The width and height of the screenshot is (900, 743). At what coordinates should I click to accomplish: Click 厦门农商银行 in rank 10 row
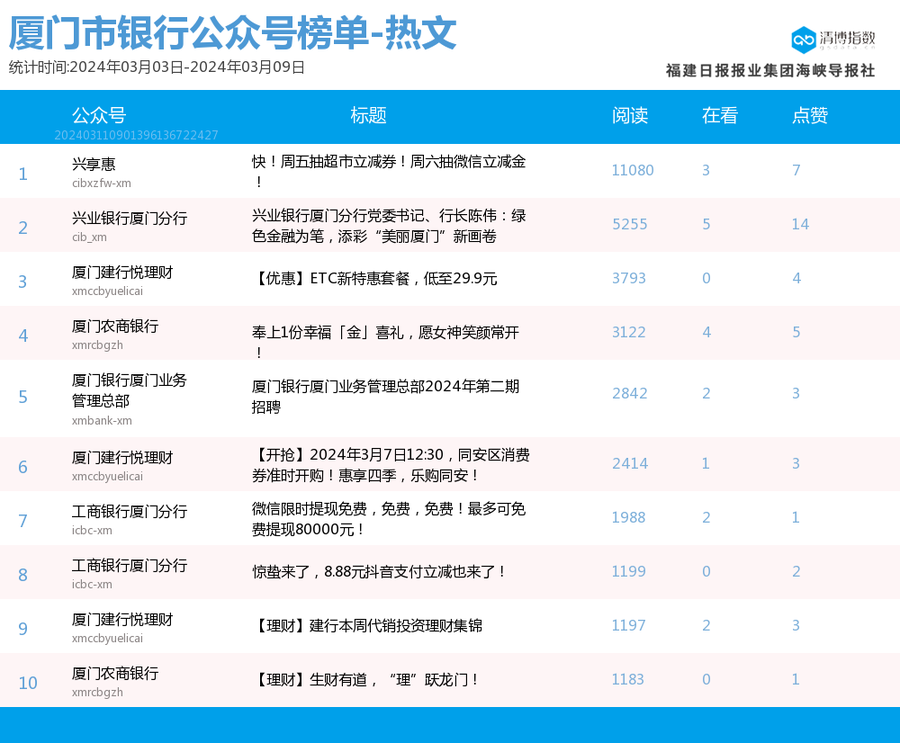115,674
